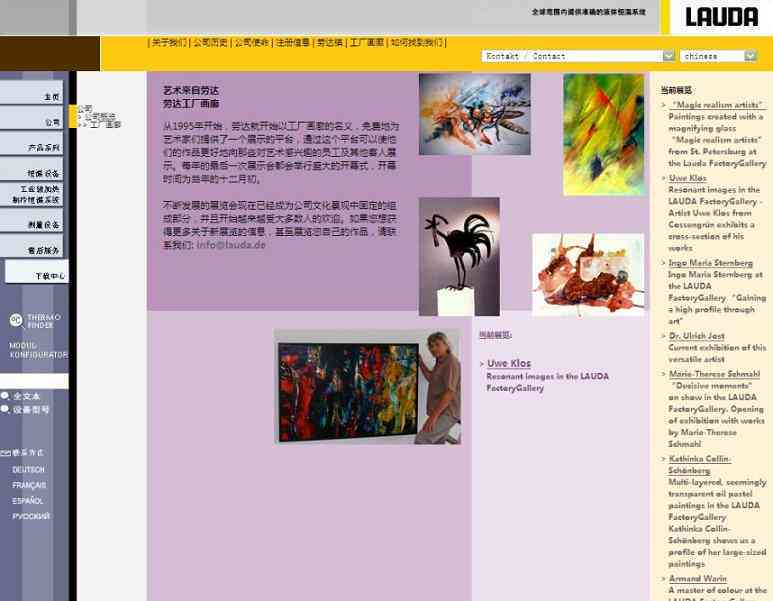Open 恒温设备 sidebar item
Screen dimensions: 773x601
[32, 170]
